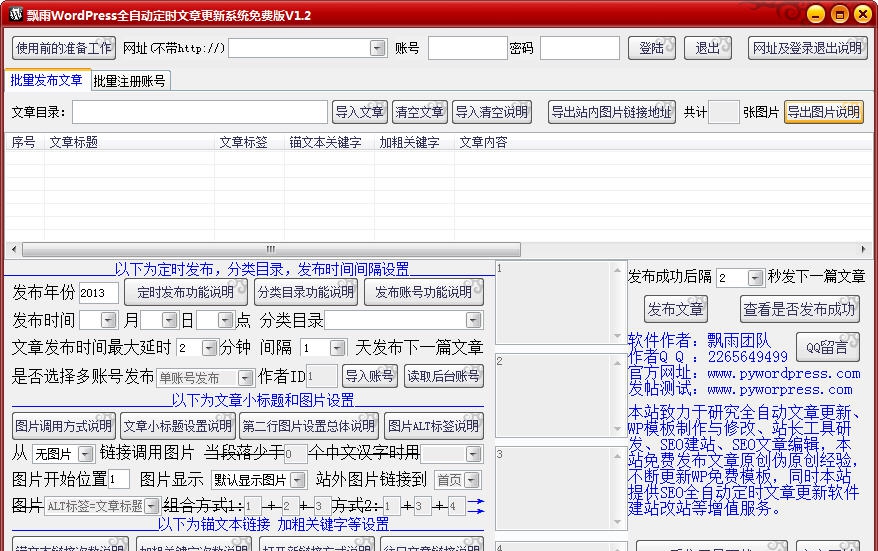Click the 导入账号 button
878x551 pixels.
click(x=370, y=376)
